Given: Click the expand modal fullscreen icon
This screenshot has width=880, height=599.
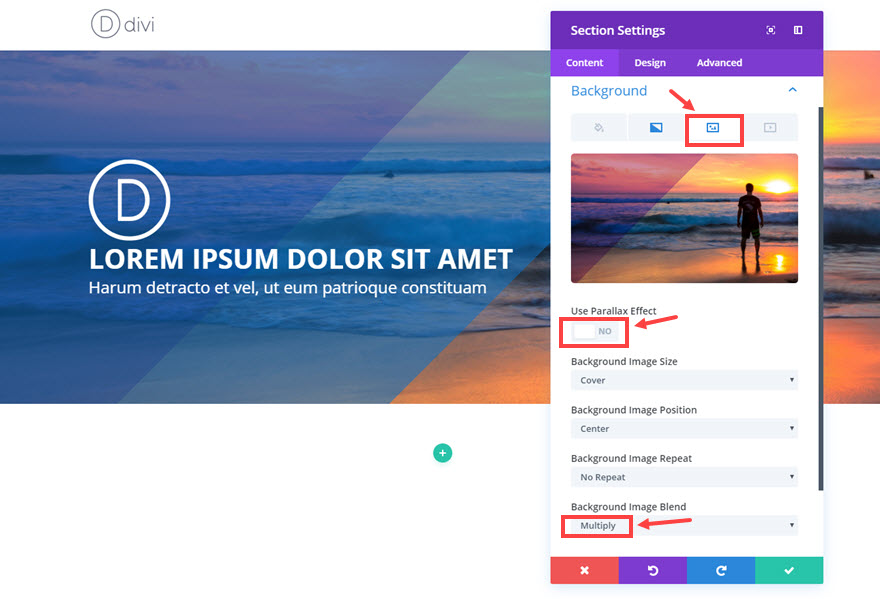Looking at the screenshot, I should [x=771, y=30].
